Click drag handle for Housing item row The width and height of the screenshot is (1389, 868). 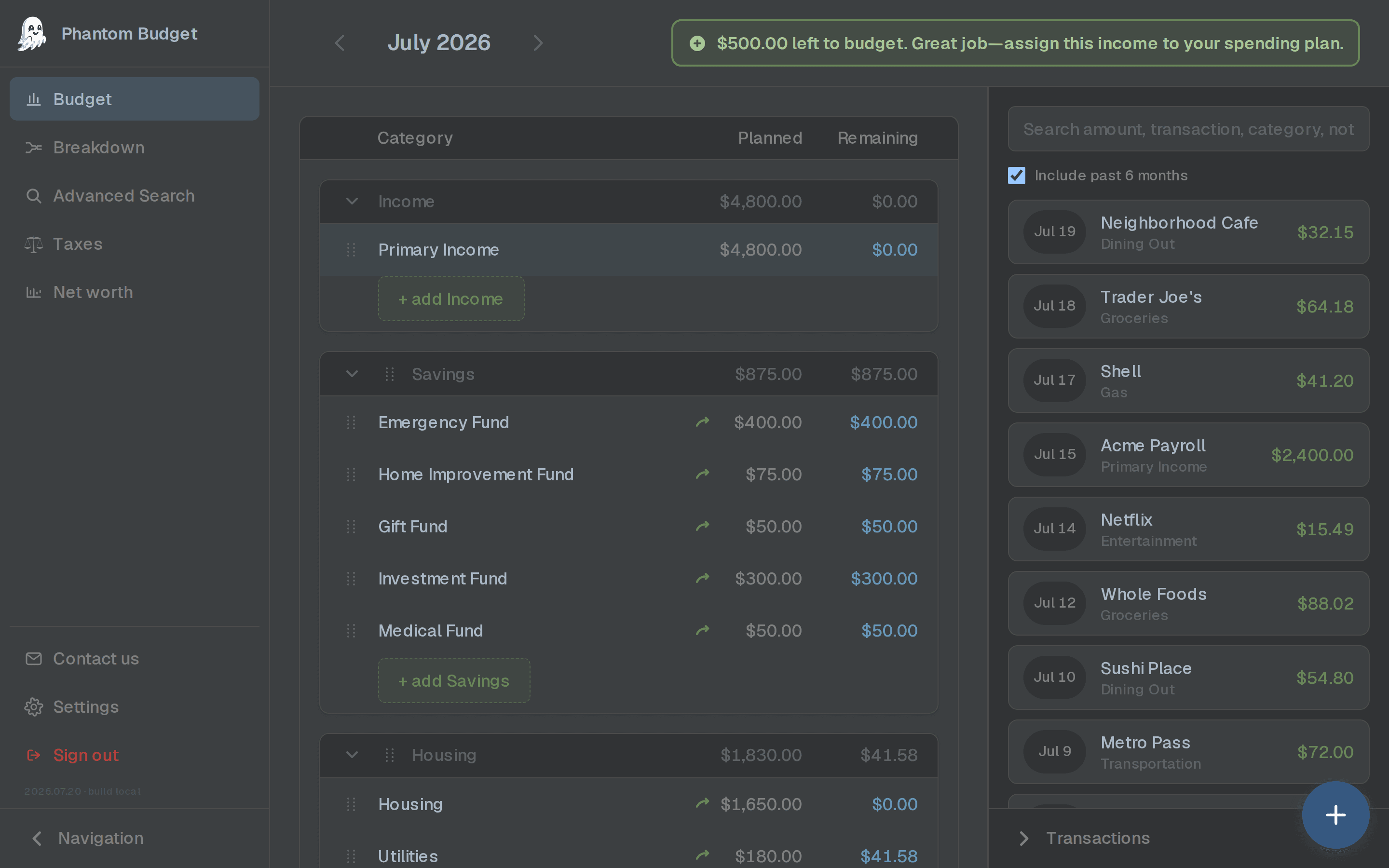click(351, 804)
